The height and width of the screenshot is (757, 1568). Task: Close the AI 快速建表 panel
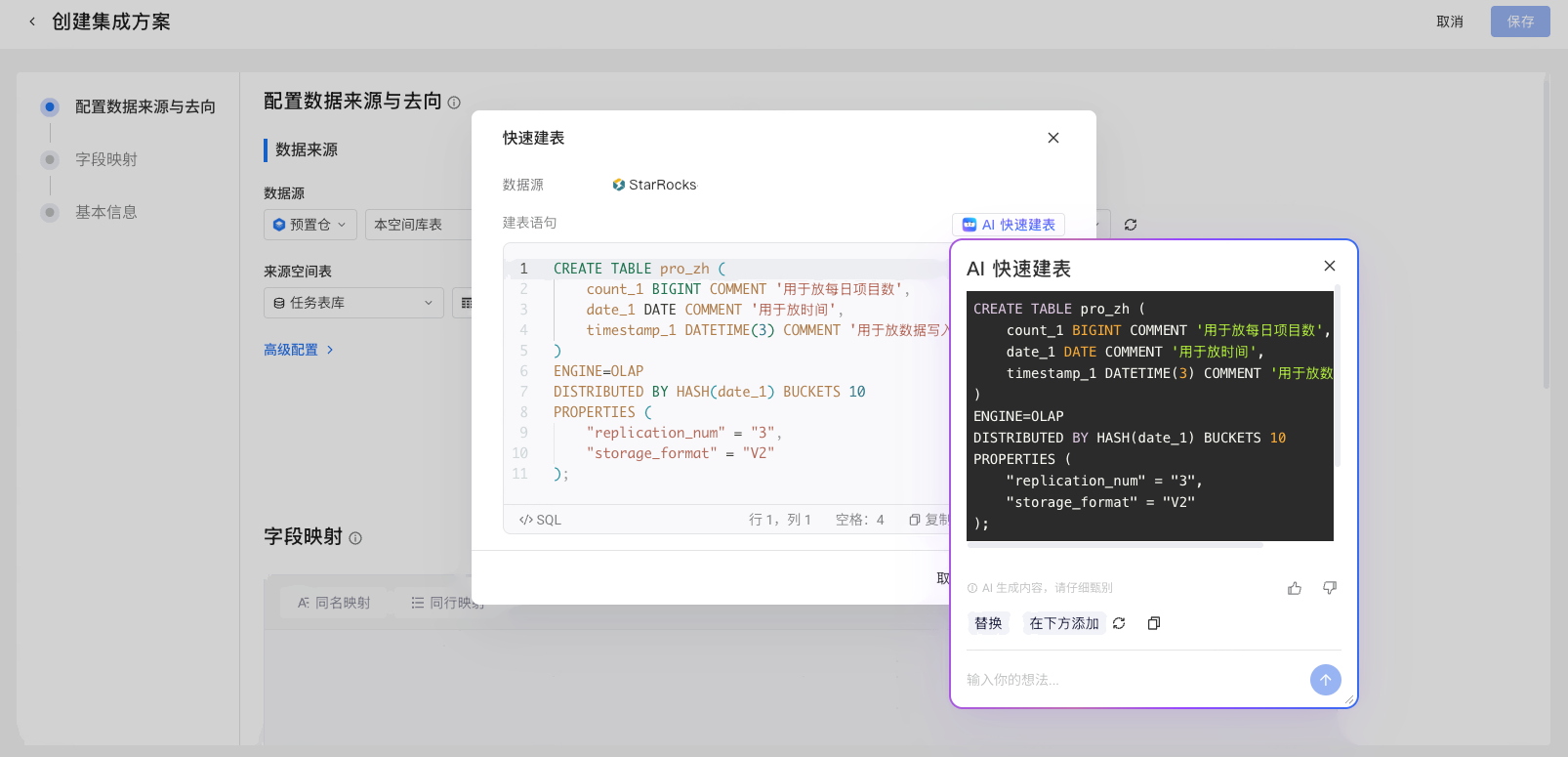[1330, 266]
